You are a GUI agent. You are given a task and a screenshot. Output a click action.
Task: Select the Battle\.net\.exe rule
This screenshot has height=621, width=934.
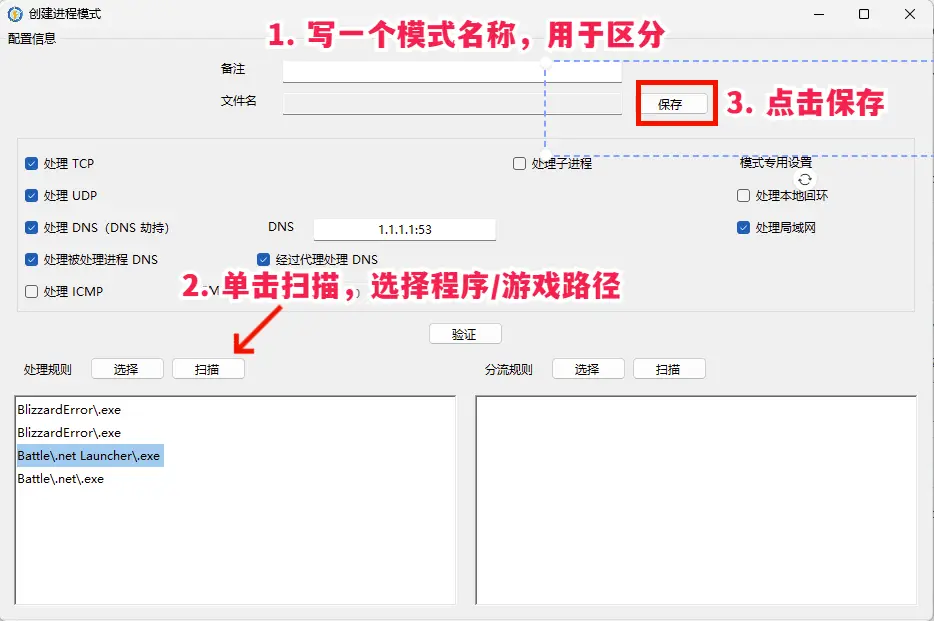coord(61,479)
